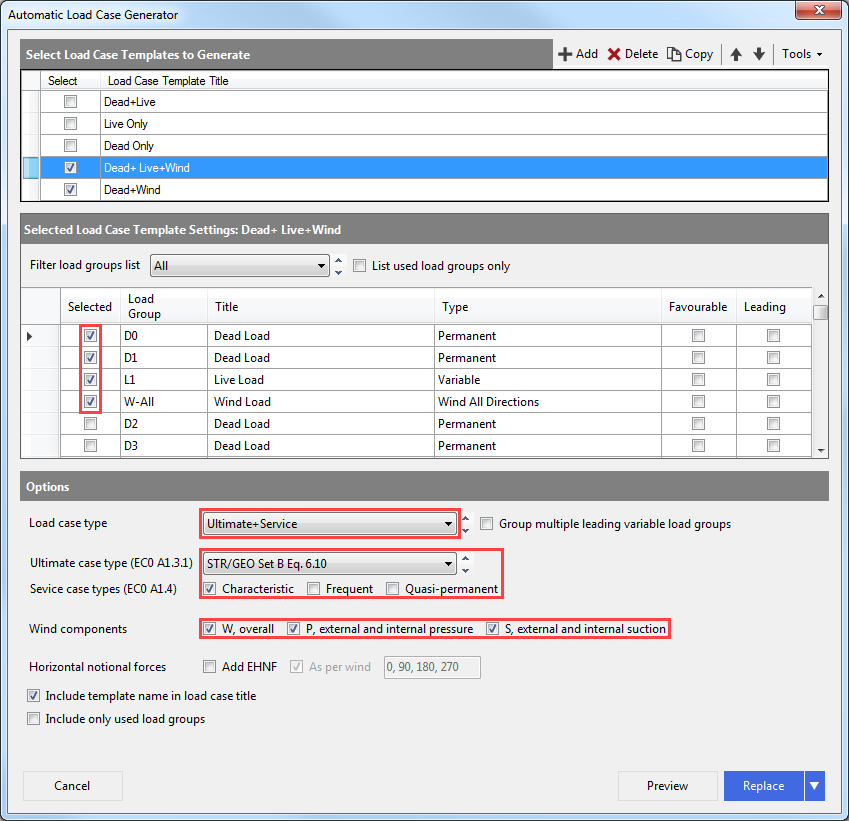Click the Copy template icon
Viewport: 849px width, 821px height.
pyautogui.click(x=674, y=54)
